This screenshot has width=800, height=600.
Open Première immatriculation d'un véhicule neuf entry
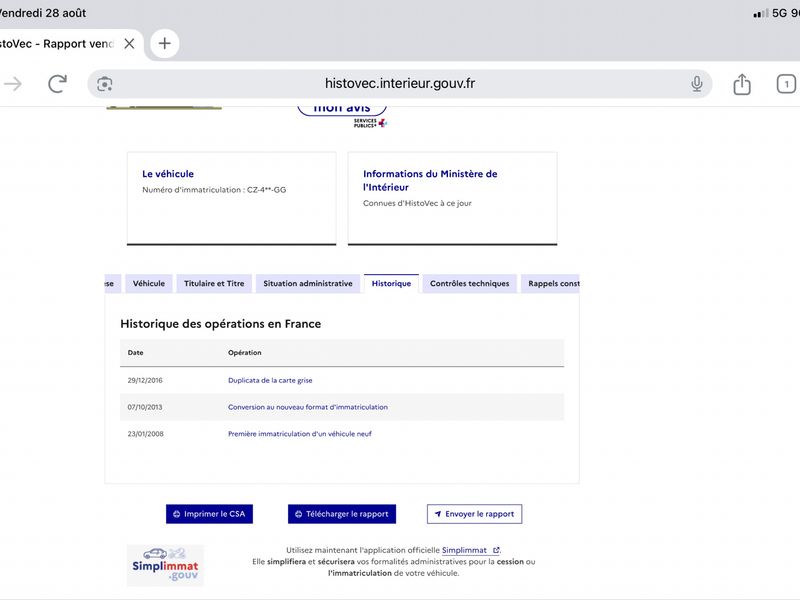(299, 434)
